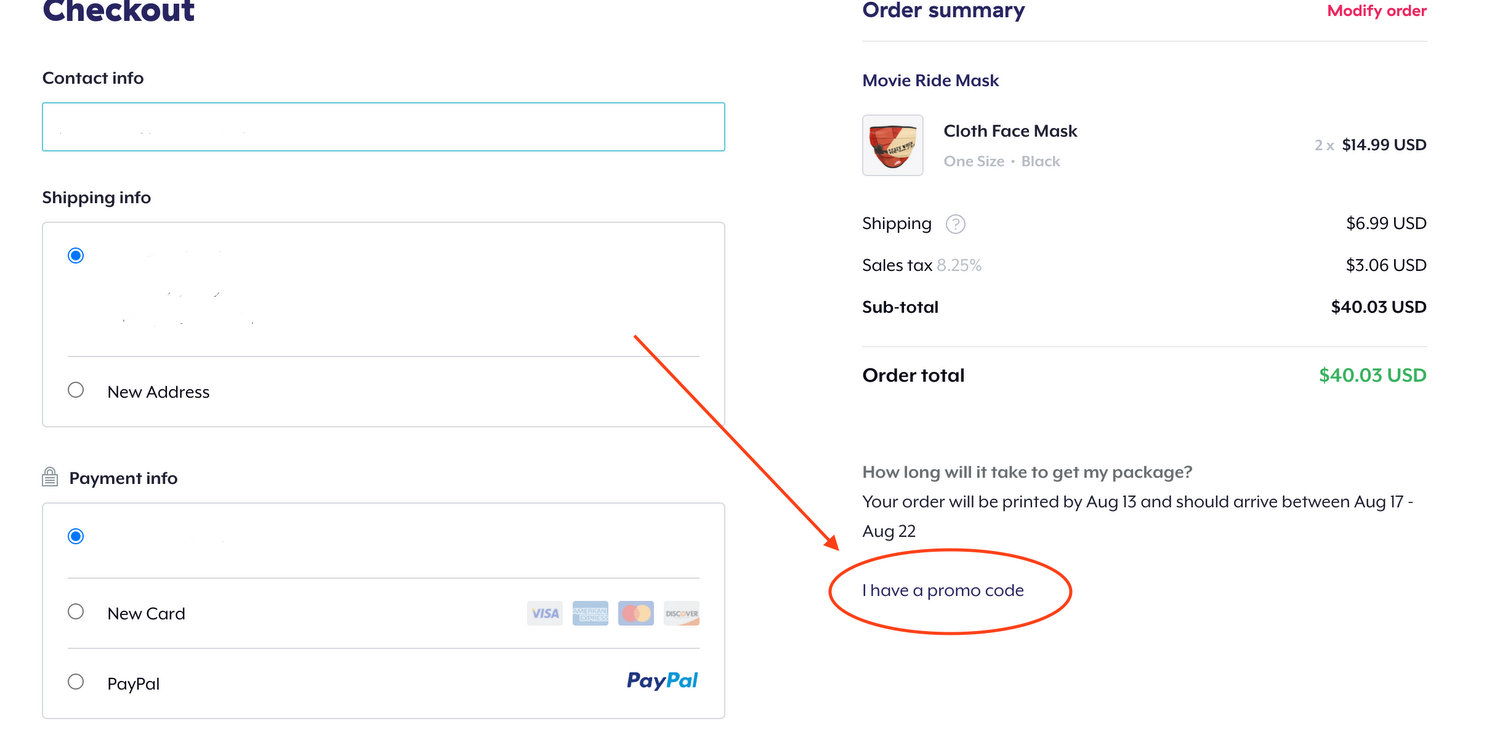Select the New Address radio option
1500x745 pixels.
point(76,390)
